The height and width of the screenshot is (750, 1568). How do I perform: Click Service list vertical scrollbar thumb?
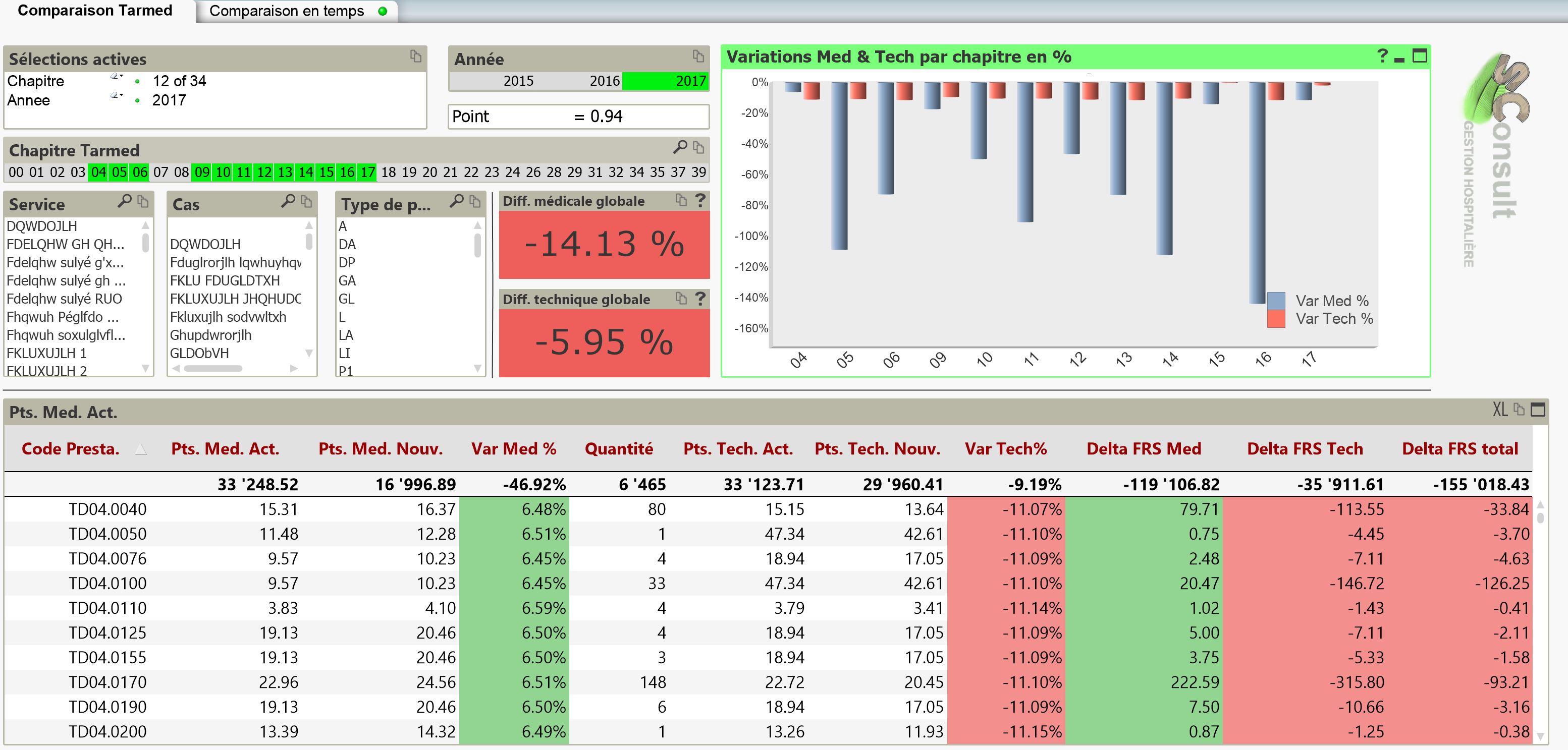point(145,243)
